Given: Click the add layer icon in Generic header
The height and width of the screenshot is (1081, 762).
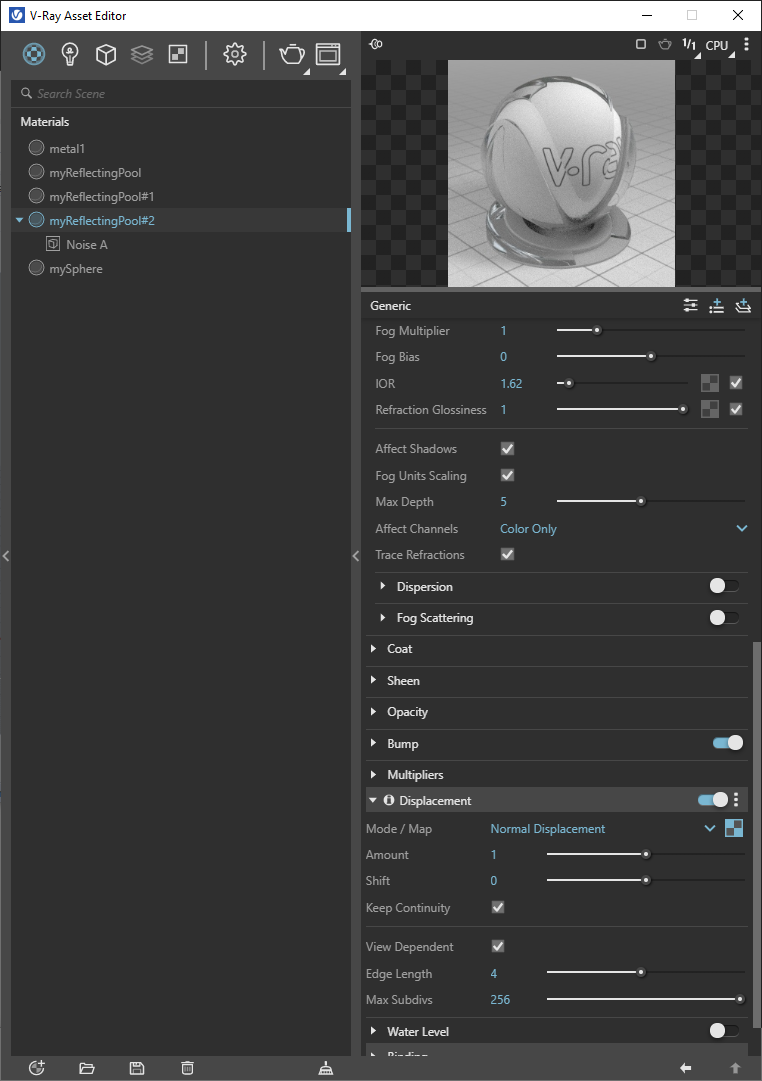Looking at the screenshot, I should 743,305.
